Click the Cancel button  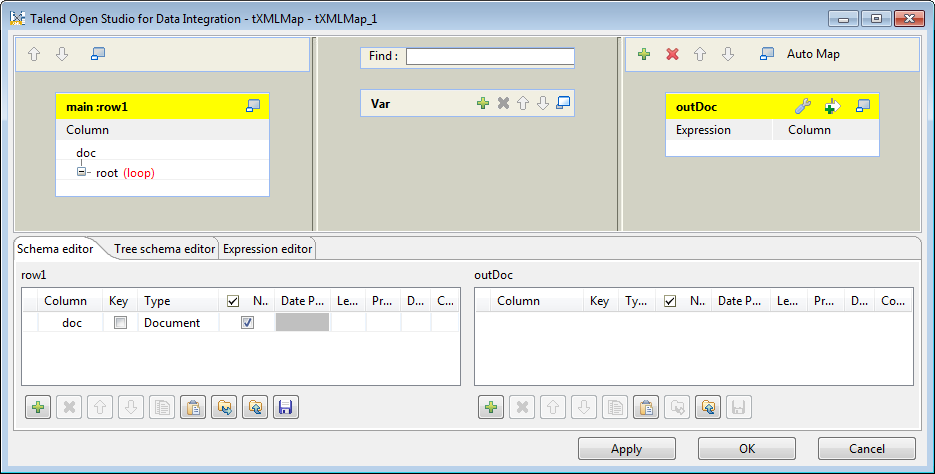(867, 449)
